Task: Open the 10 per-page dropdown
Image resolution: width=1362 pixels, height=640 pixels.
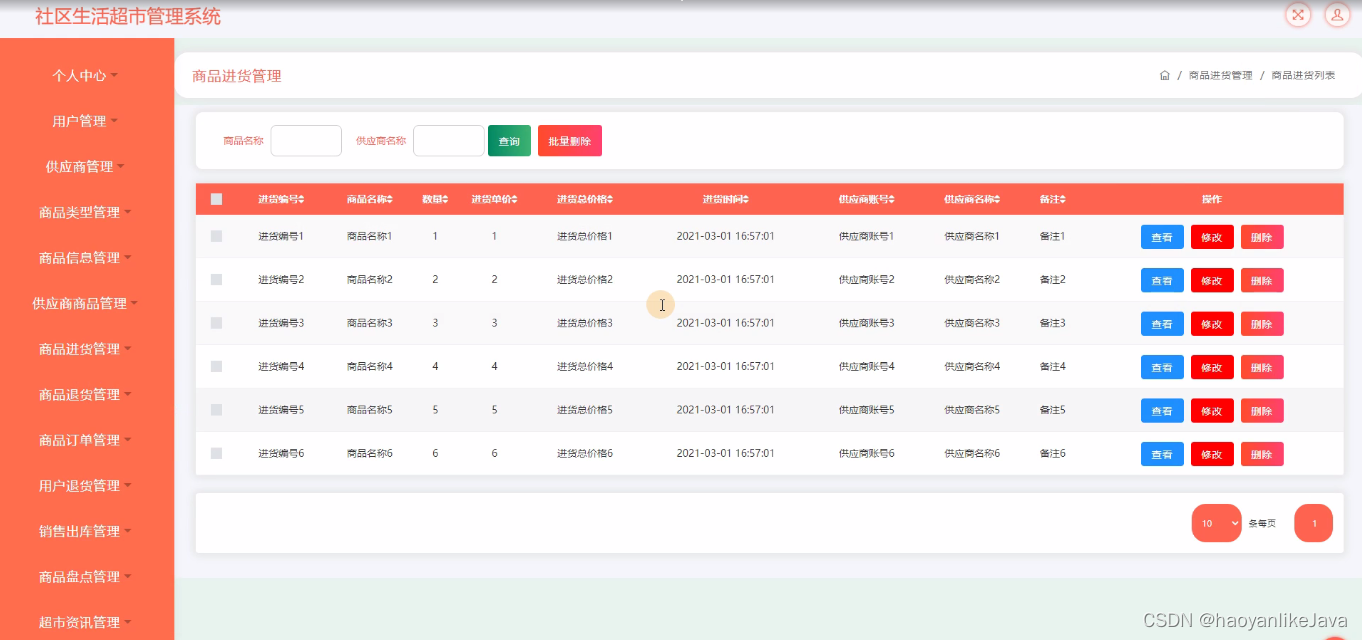Action: coord(1216,523)
